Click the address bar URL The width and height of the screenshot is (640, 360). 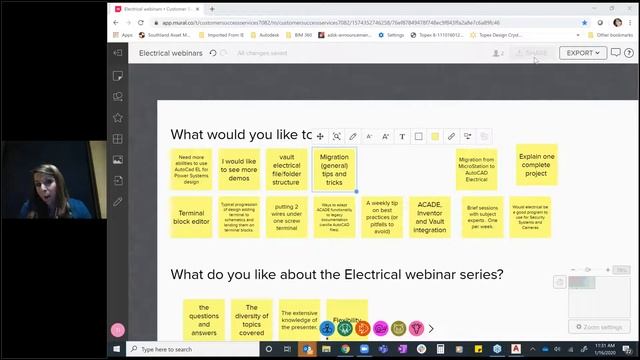pos(331,23)
